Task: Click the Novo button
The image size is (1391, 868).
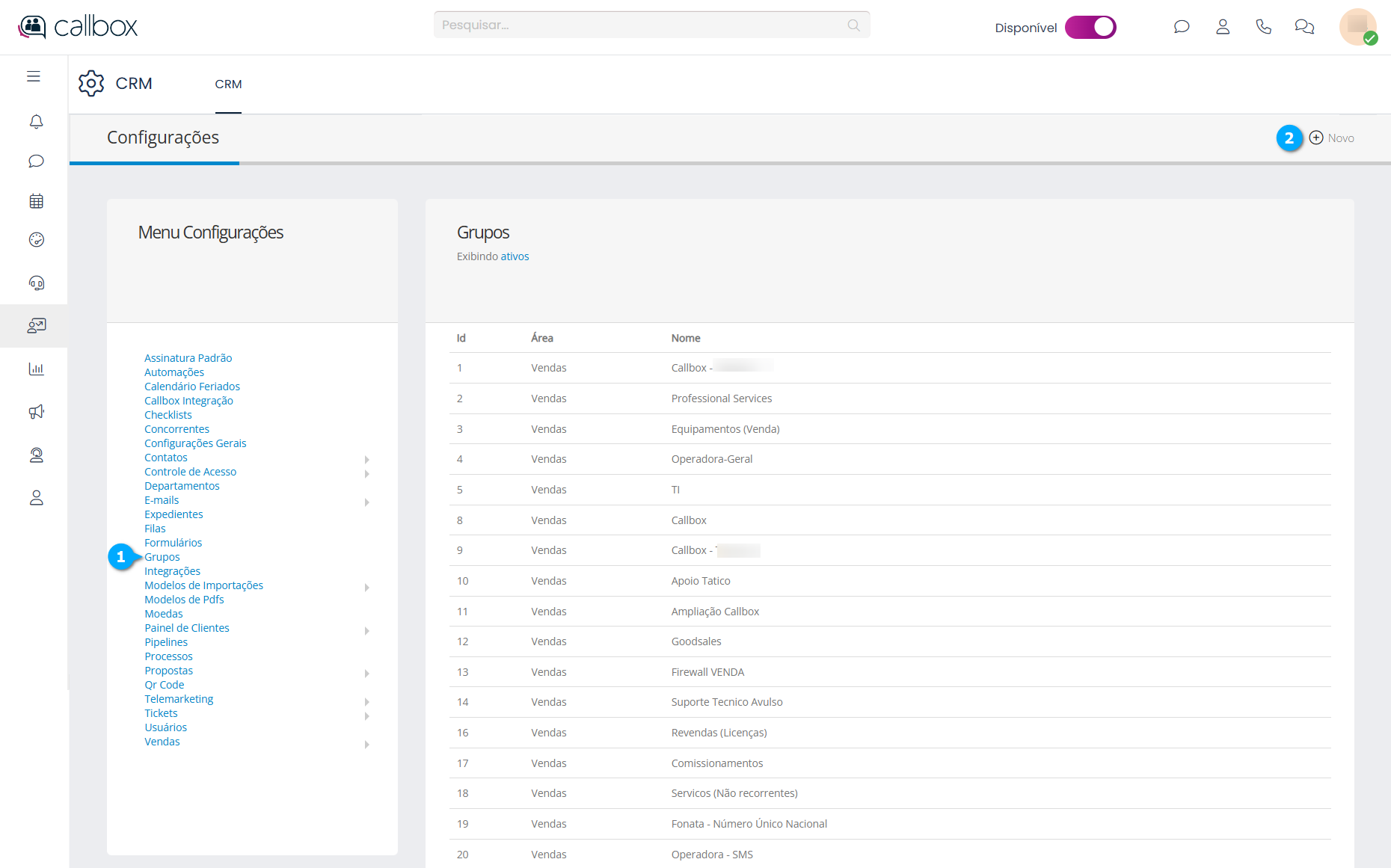Action: click(x=1332, y=138)
